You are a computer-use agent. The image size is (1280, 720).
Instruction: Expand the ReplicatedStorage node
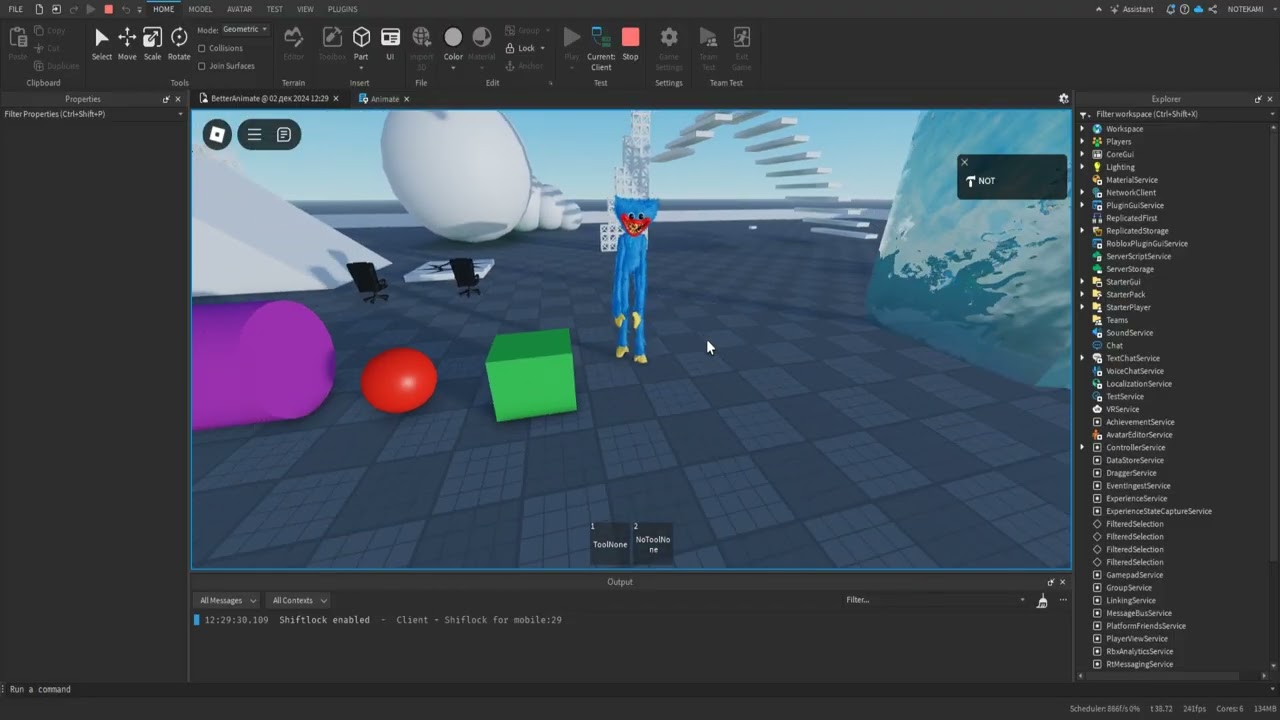1082,231
